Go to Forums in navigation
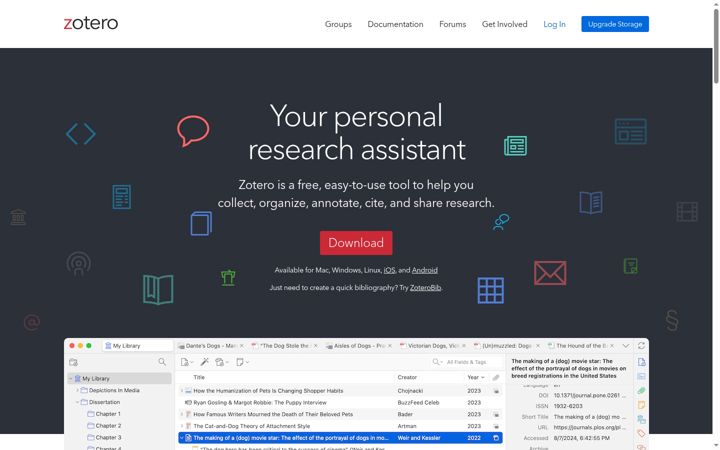The height and width of the screenshot is (450, 720). pyautogui.click(x=452, y=24)
